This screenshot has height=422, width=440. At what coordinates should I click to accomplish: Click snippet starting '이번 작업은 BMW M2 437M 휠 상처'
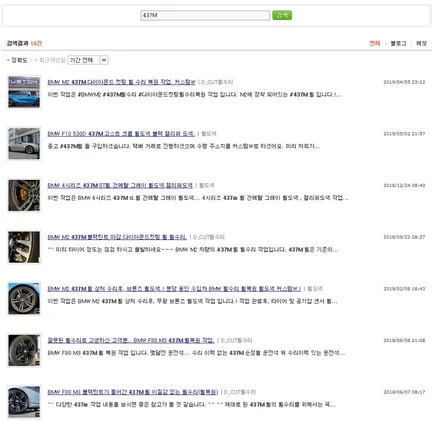tap(192, 301)
